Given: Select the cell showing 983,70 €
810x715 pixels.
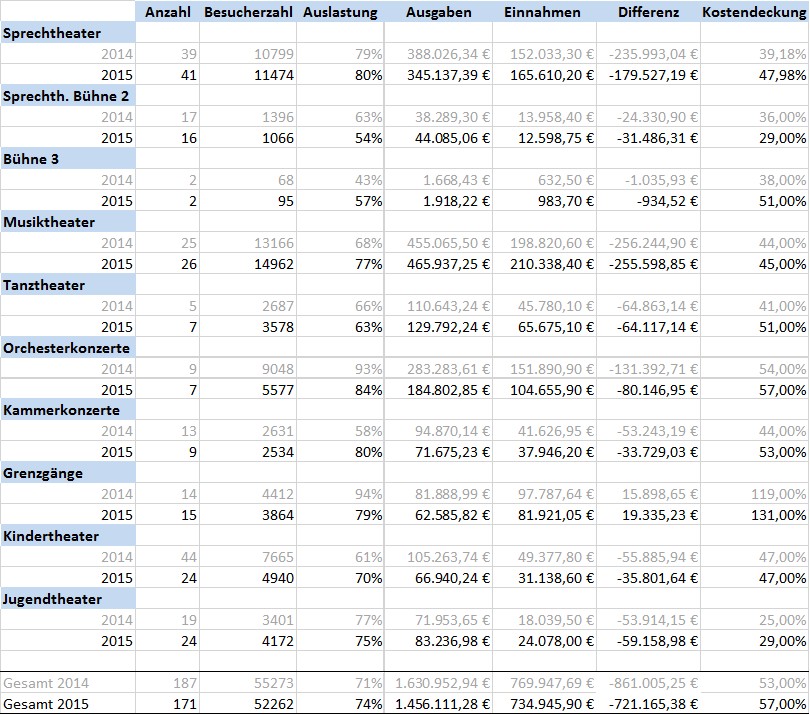Looking at the screenshot, I should tap(544, 201).
